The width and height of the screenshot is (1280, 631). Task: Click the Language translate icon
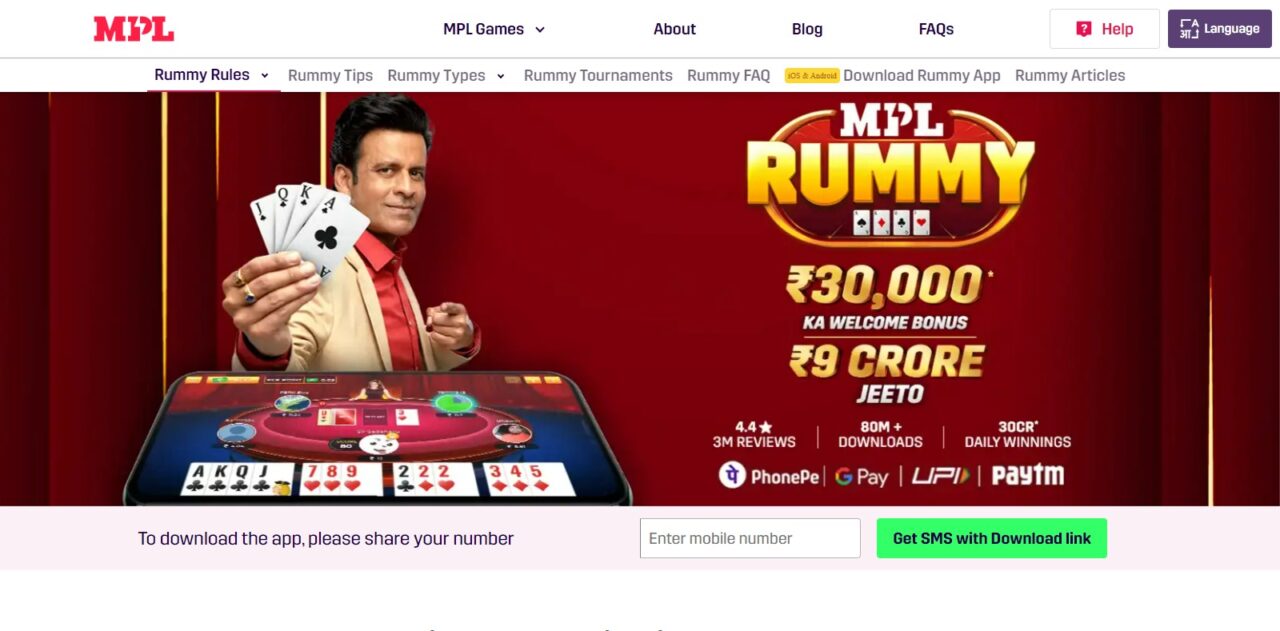[x=1189, y=29]
